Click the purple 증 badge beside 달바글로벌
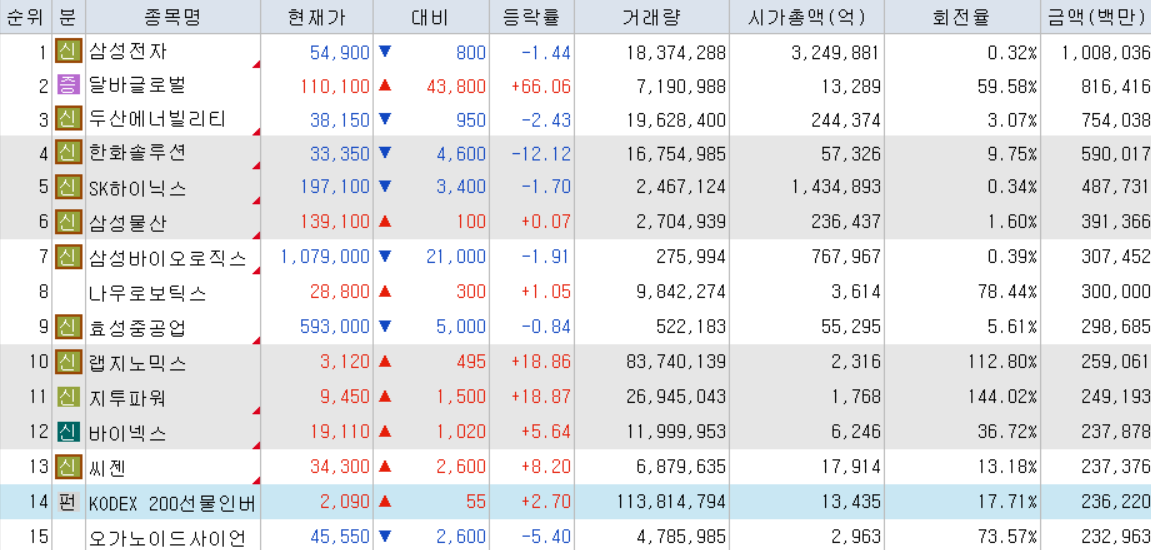1151x550 pixels. [68, 85]
